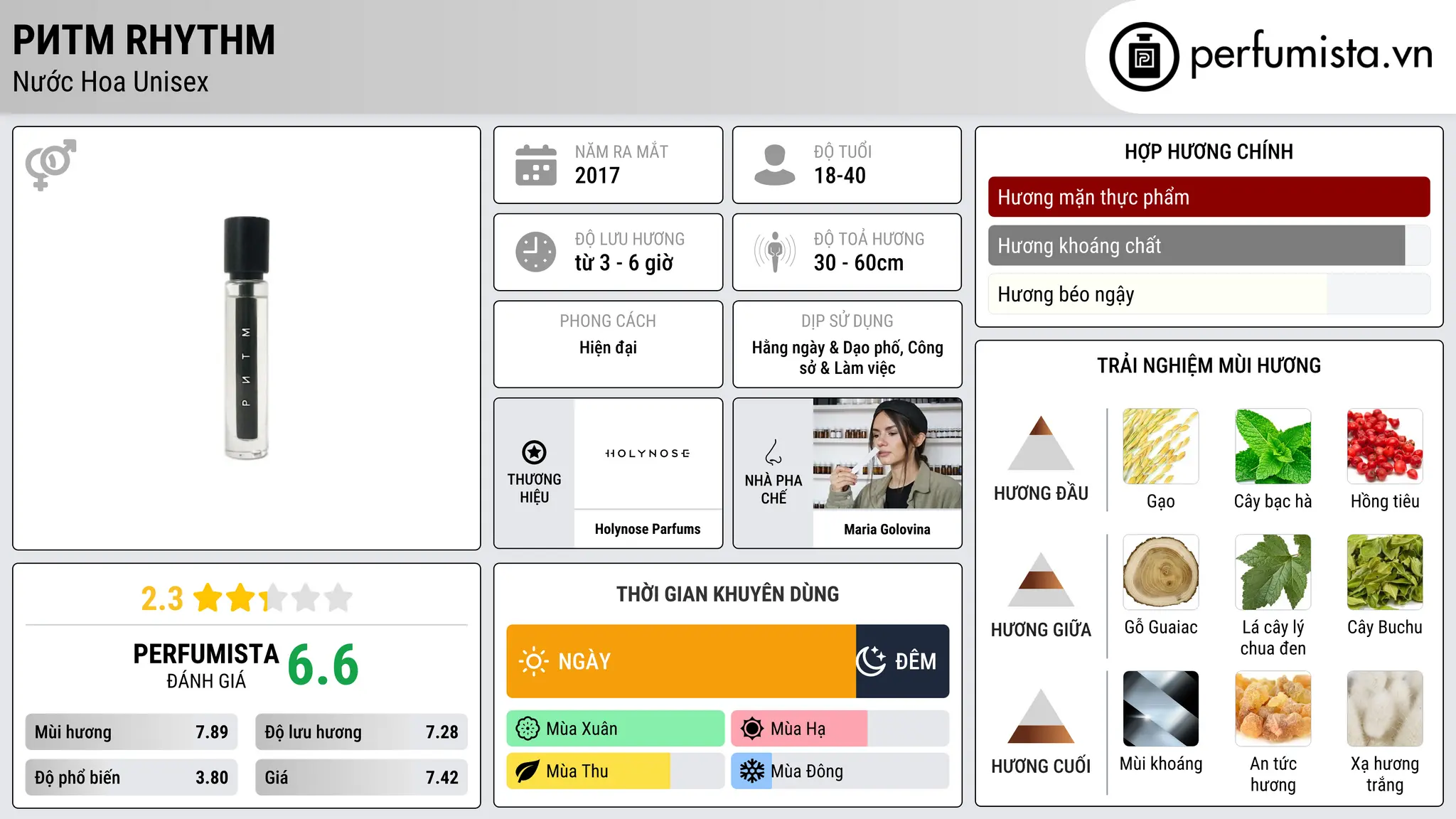Viewport: 1456px width, 819px height.
Task: Click the Mùa Đông season bar
Action: (x=840, y=771)
